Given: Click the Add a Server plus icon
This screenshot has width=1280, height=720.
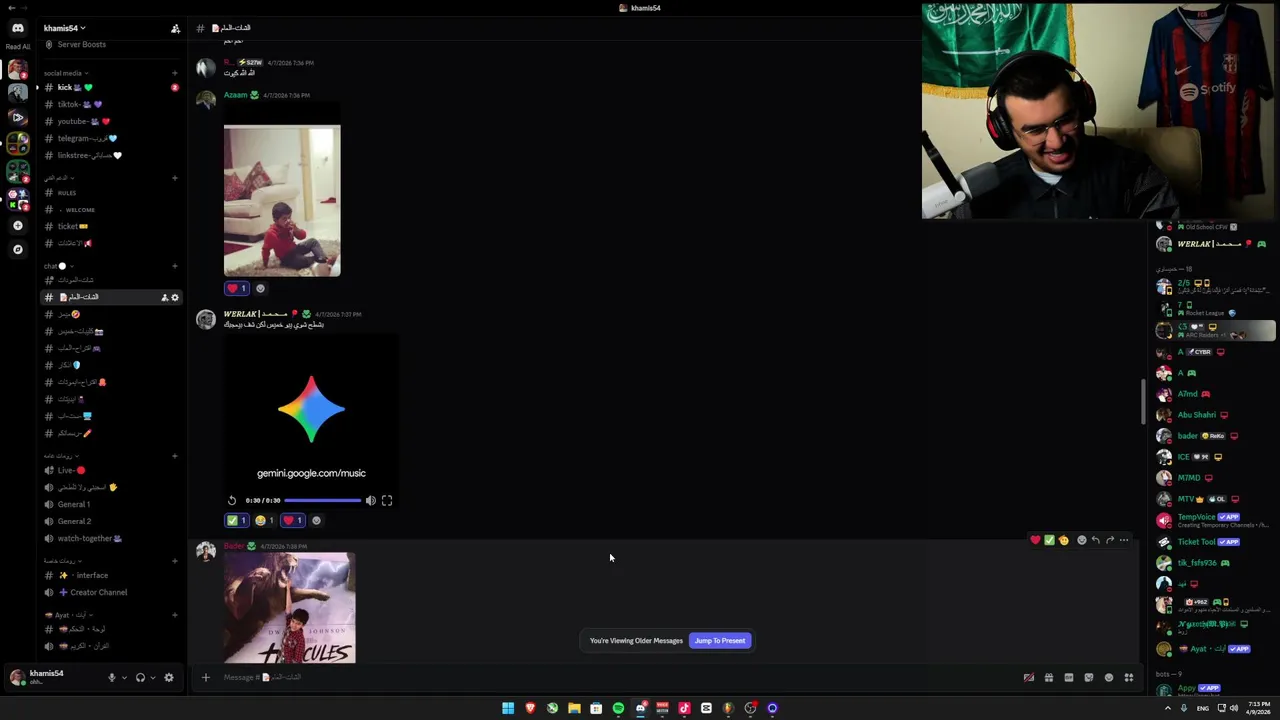Looking at the screenshot, I should [18, 226].
